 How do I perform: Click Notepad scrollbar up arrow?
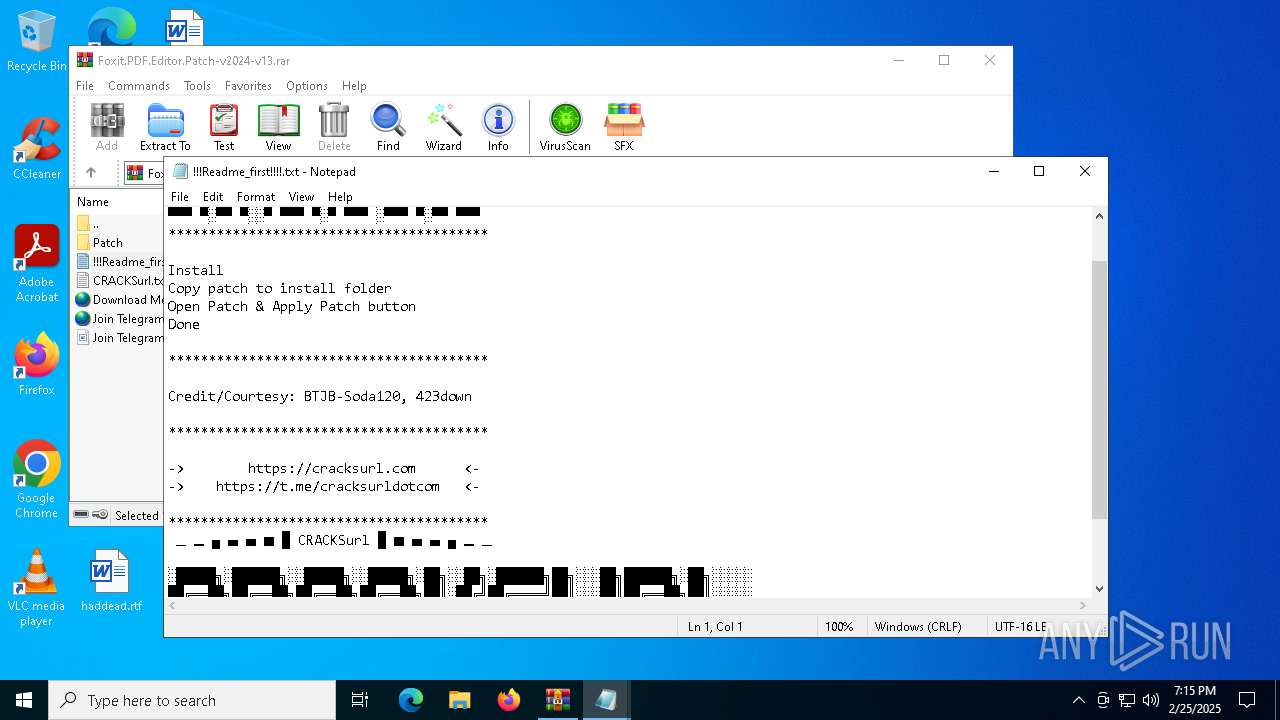[1099, 216]
